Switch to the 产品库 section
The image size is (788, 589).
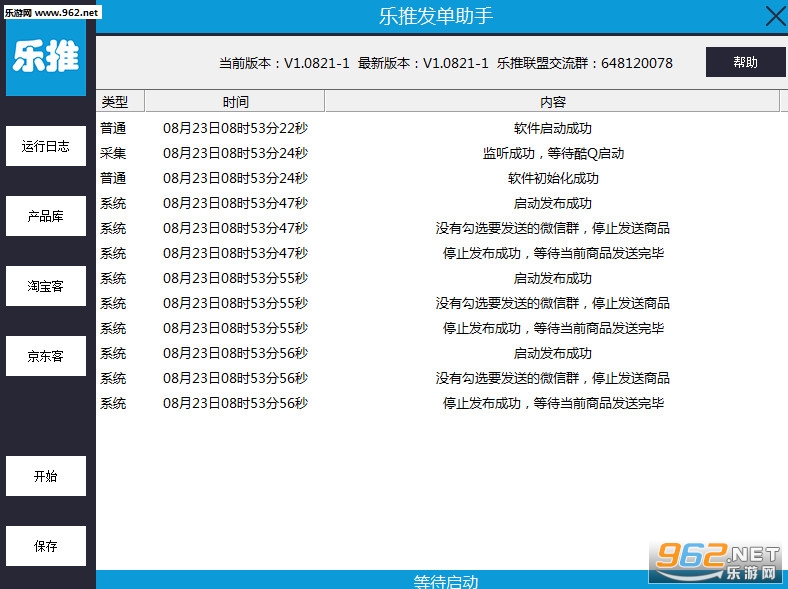click(x=46, y=216)
